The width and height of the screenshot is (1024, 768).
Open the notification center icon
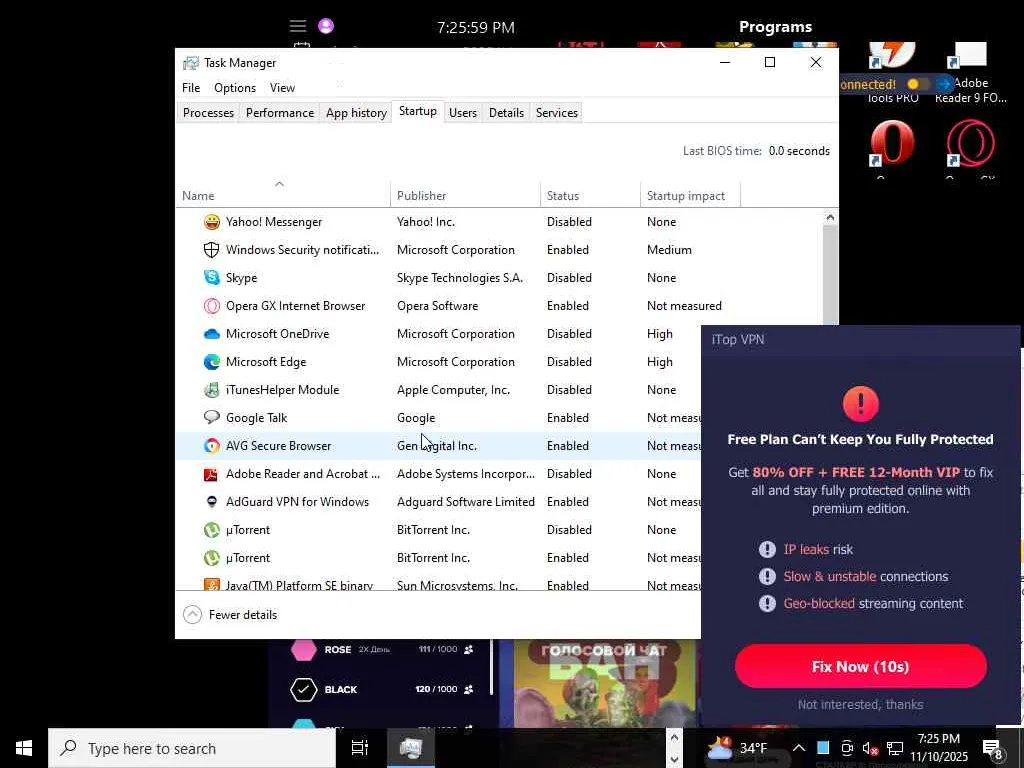[993, 748]
